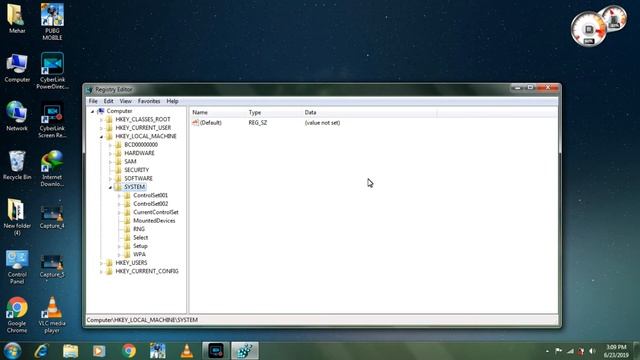The image size is (640, 360).
Task: Click the Show desktop button
Action: click(x=636, y=351)
